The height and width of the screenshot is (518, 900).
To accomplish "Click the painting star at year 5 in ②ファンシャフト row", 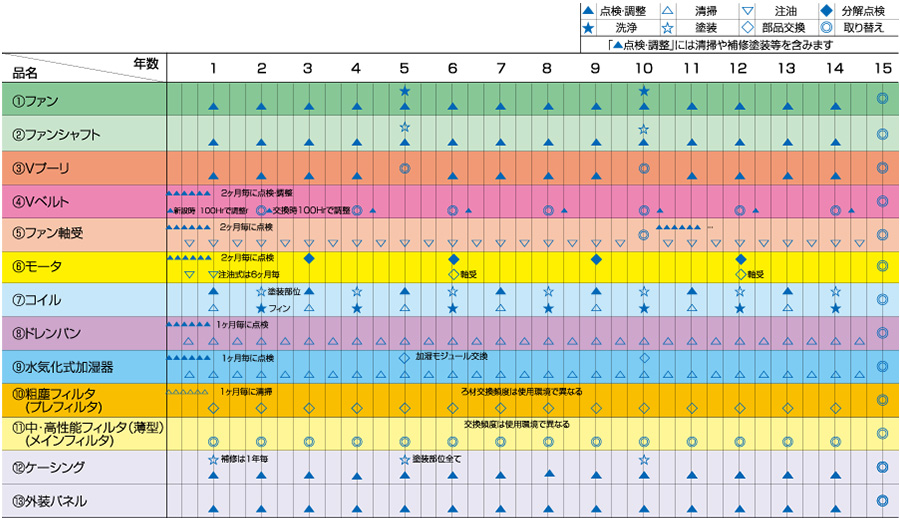I will pos(405,127).
